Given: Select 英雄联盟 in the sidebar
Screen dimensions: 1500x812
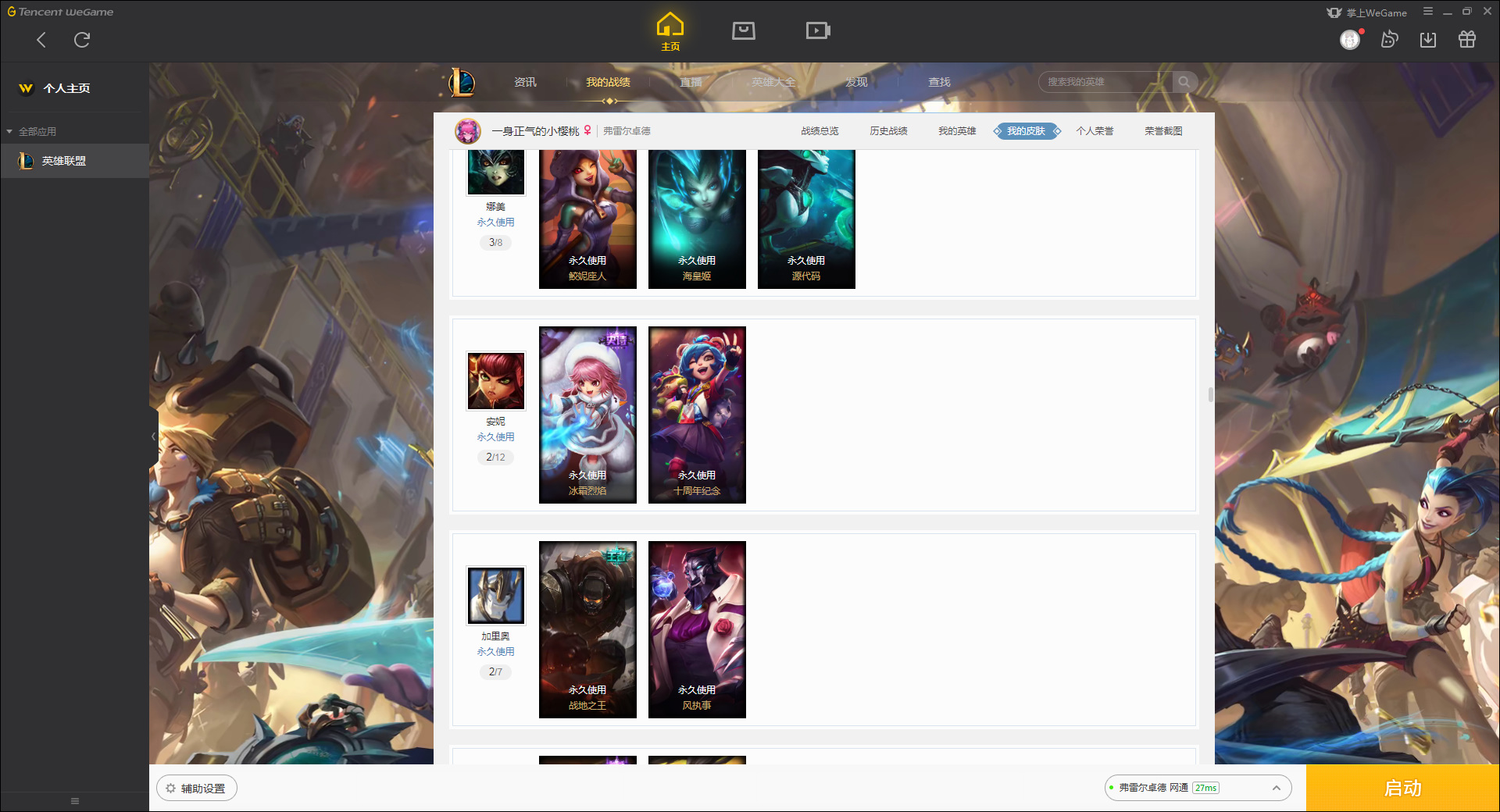Looking at the screenshot, I should (74, 161).
